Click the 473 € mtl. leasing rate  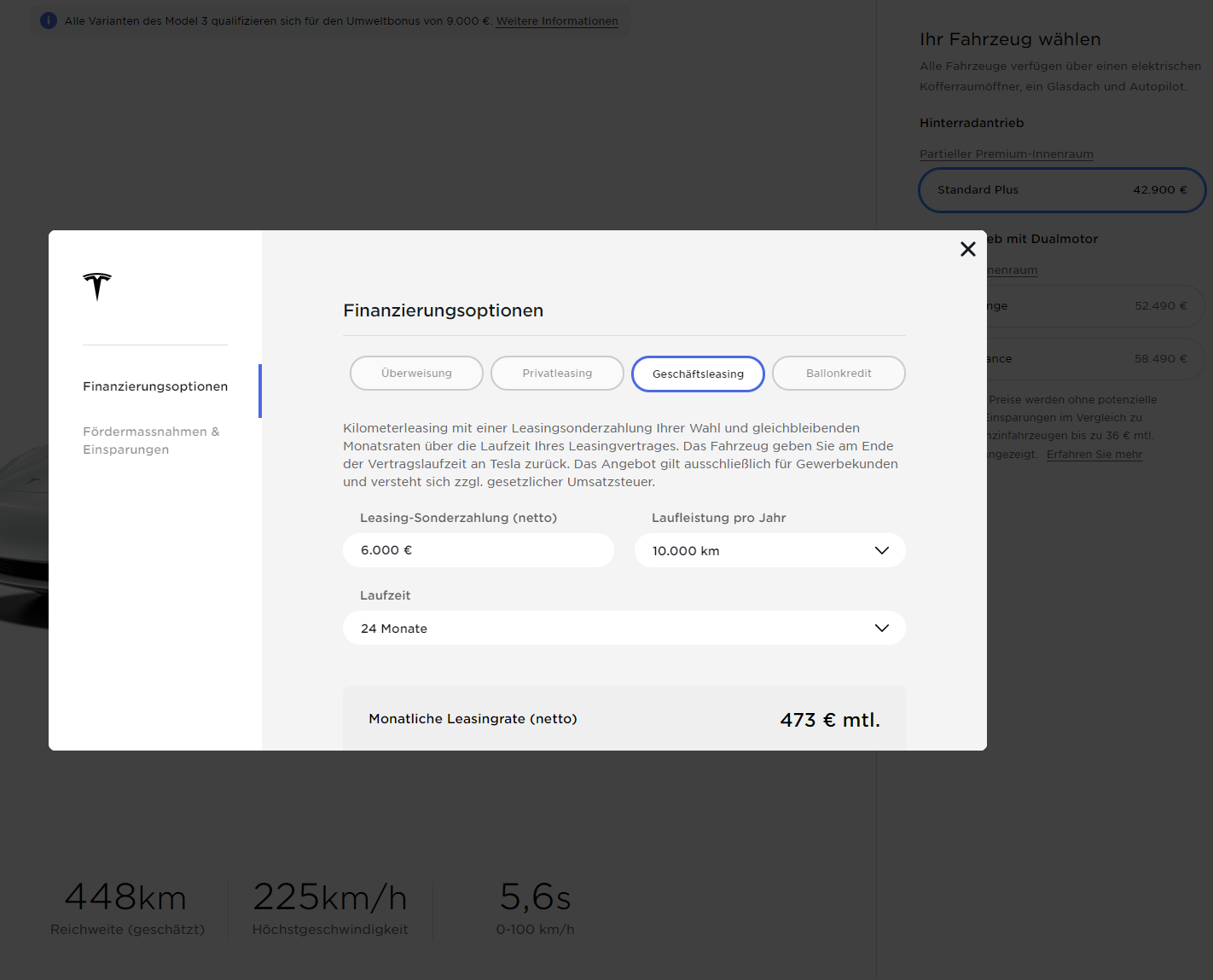pyautogui.click(x=830, y=720)
